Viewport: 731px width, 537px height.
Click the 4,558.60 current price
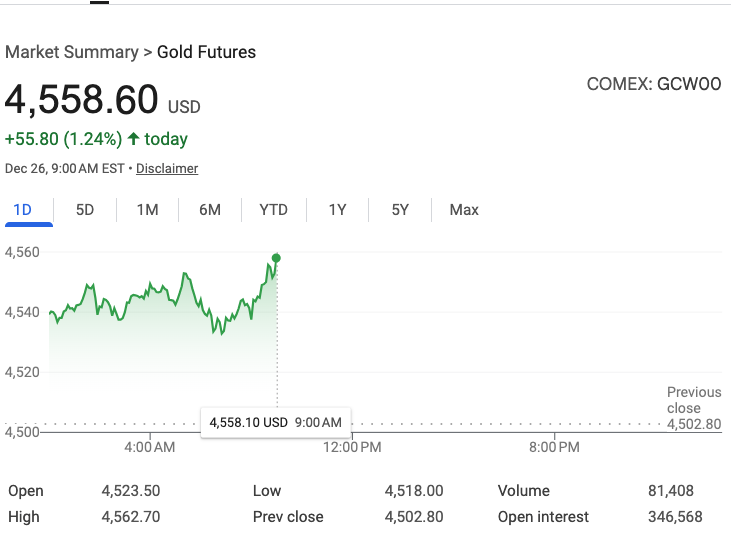coord(82,100)
